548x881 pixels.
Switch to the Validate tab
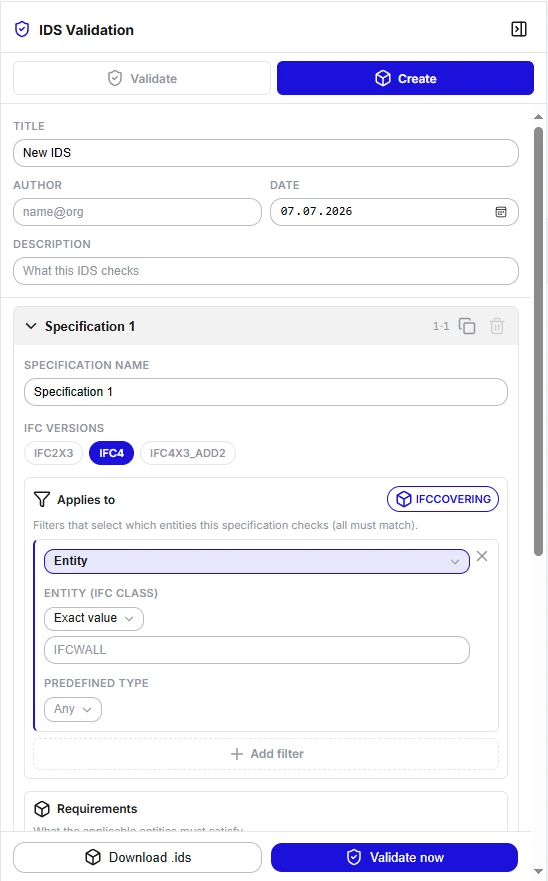click(x=142, y=78)
